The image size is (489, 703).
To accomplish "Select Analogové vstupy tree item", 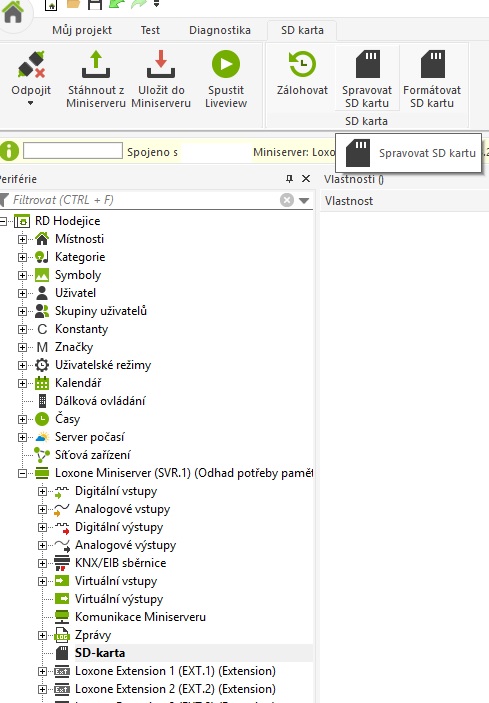I will [122, 509].
